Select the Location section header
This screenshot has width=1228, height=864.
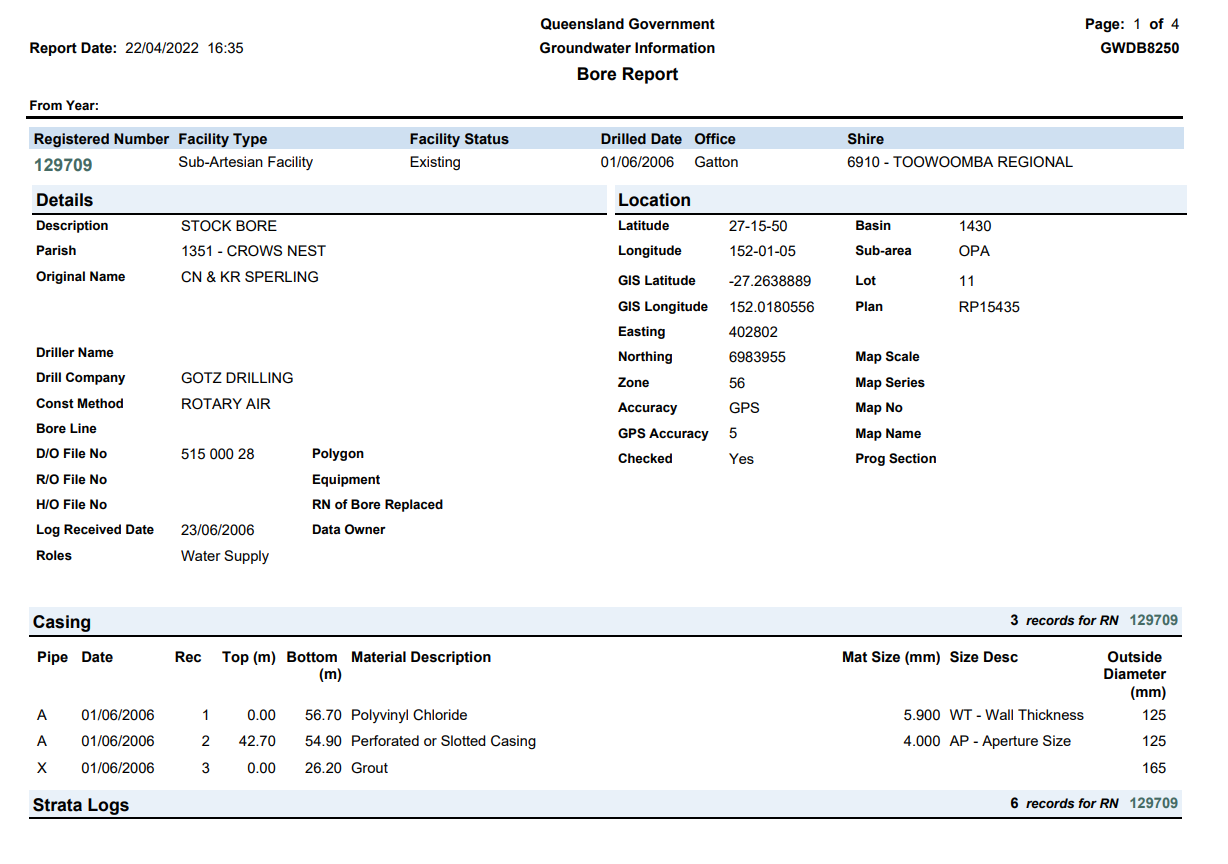point(654,200)
